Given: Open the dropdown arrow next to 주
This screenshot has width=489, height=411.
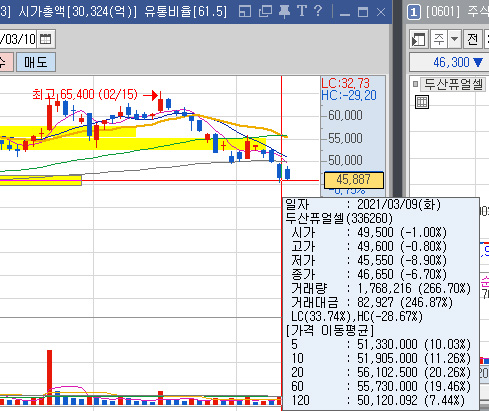Looking at the screenshot, I should (x=454, y=40).
